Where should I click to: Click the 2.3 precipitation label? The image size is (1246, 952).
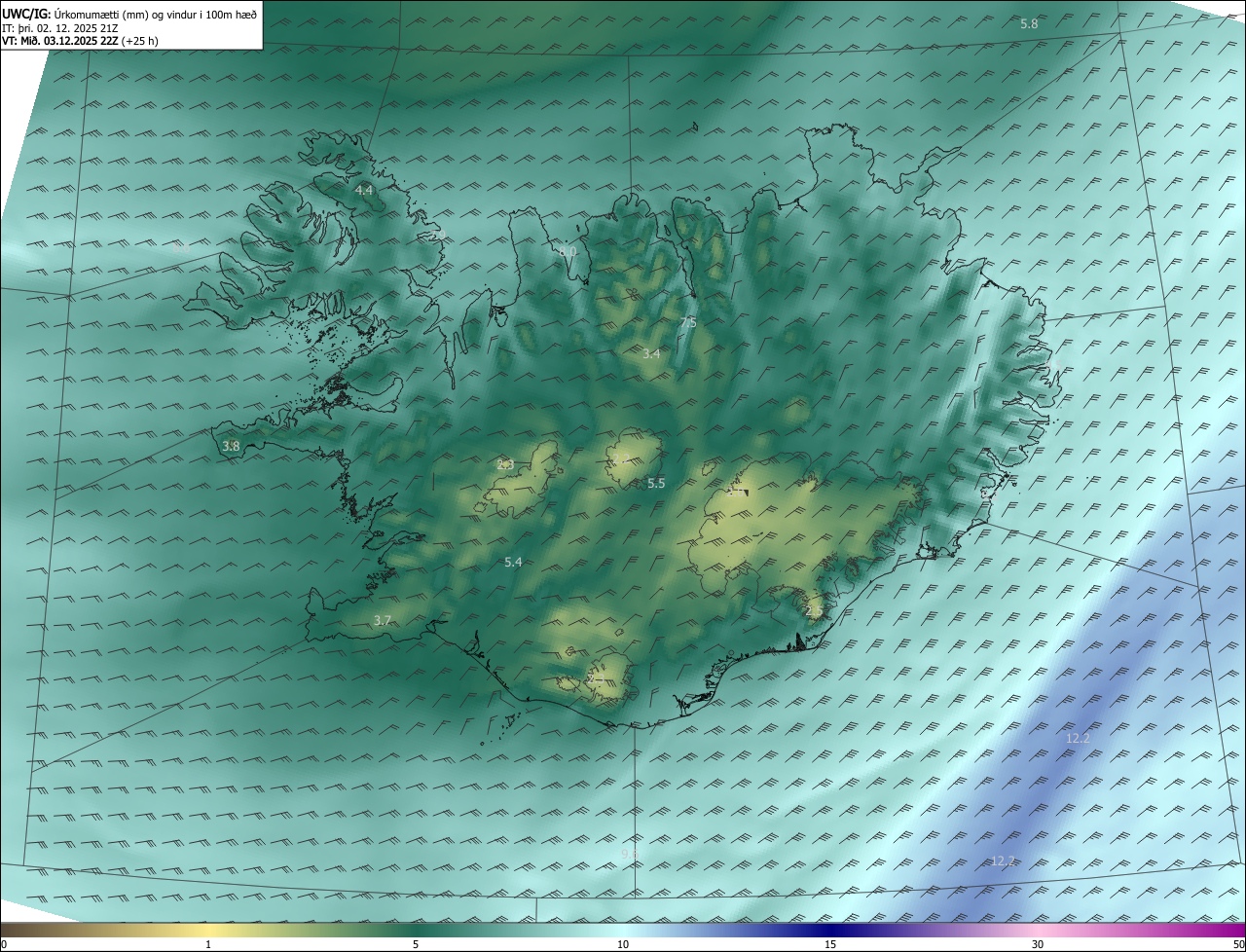pos(505,465)
